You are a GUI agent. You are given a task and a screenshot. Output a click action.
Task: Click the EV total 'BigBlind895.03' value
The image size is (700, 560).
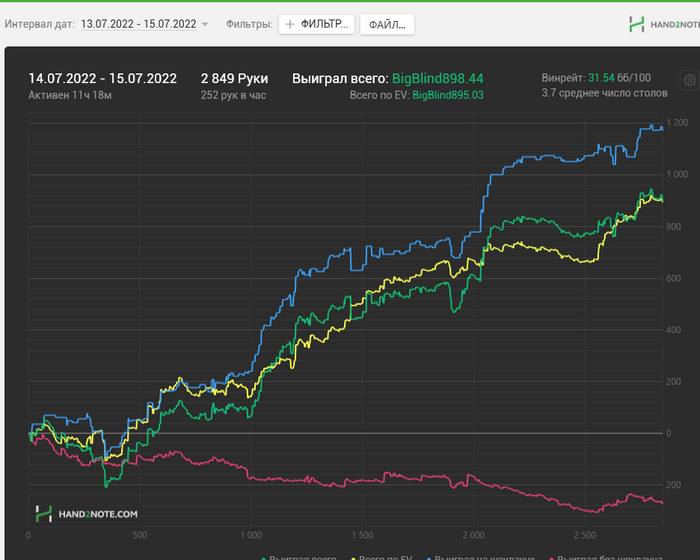[x=448, y=95]
